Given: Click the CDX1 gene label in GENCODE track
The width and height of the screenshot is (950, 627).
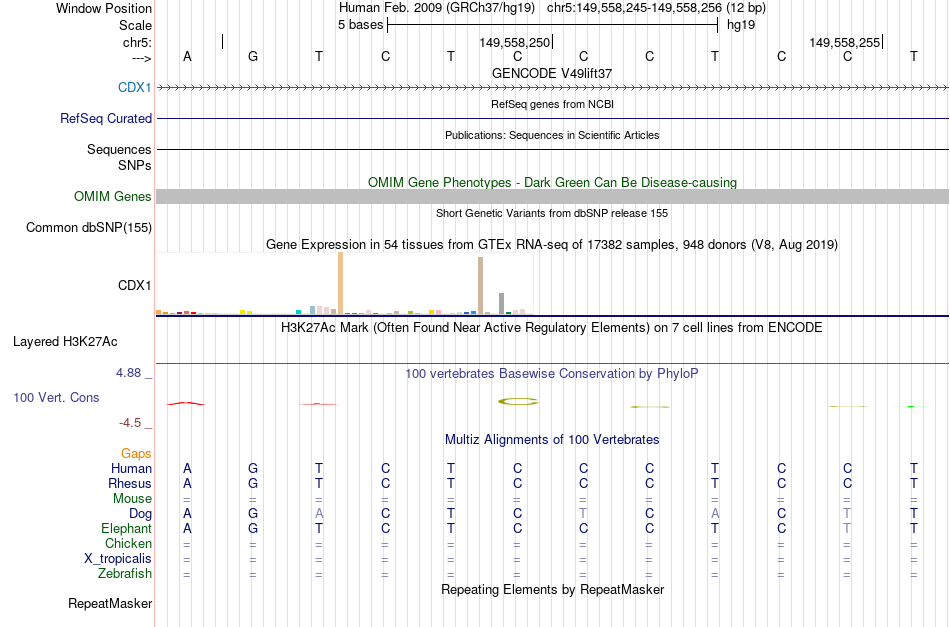Looking at the screenshot, I should [135, 87].
